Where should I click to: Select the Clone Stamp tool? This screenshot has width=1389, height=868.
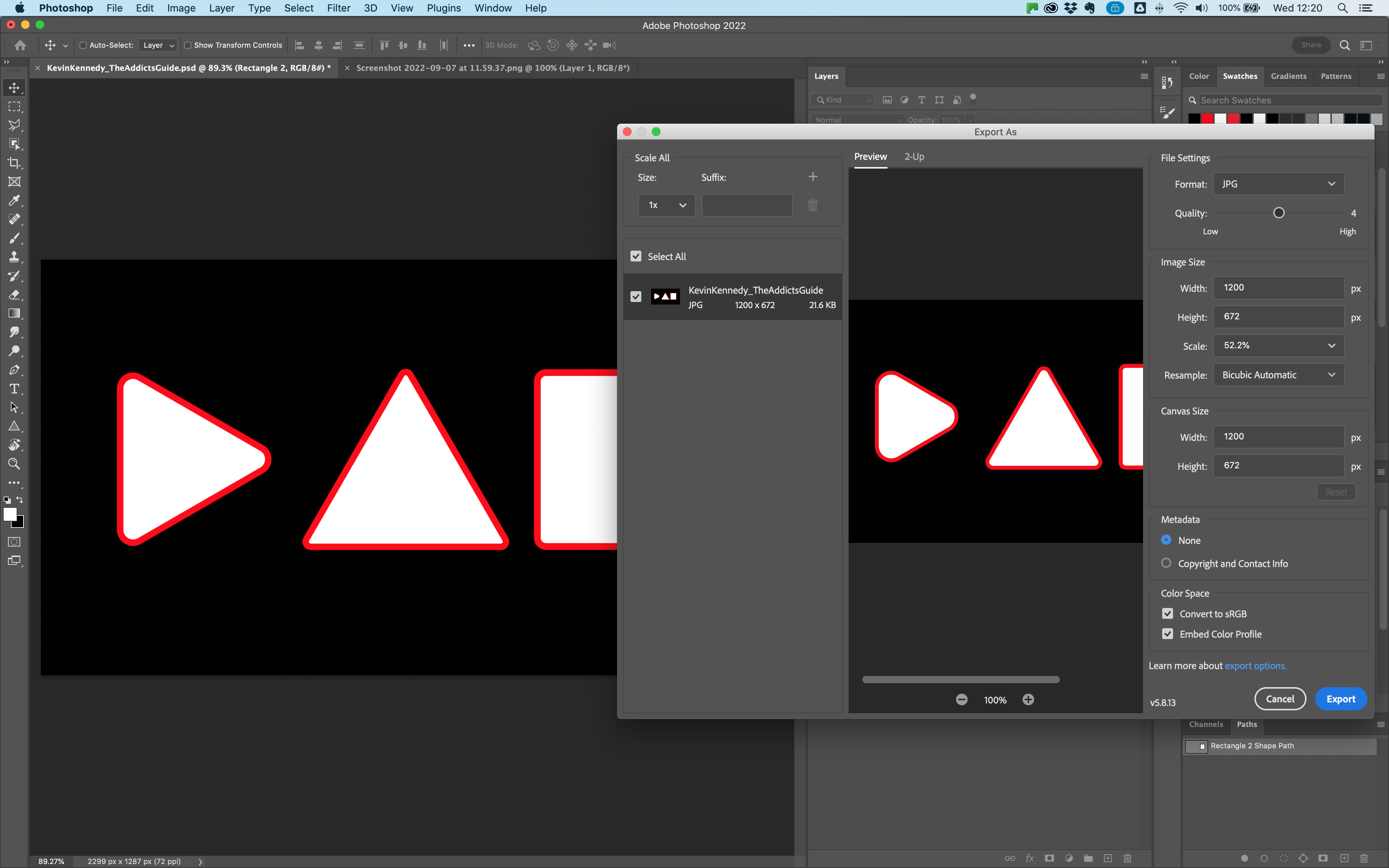[x=14, y=257]
